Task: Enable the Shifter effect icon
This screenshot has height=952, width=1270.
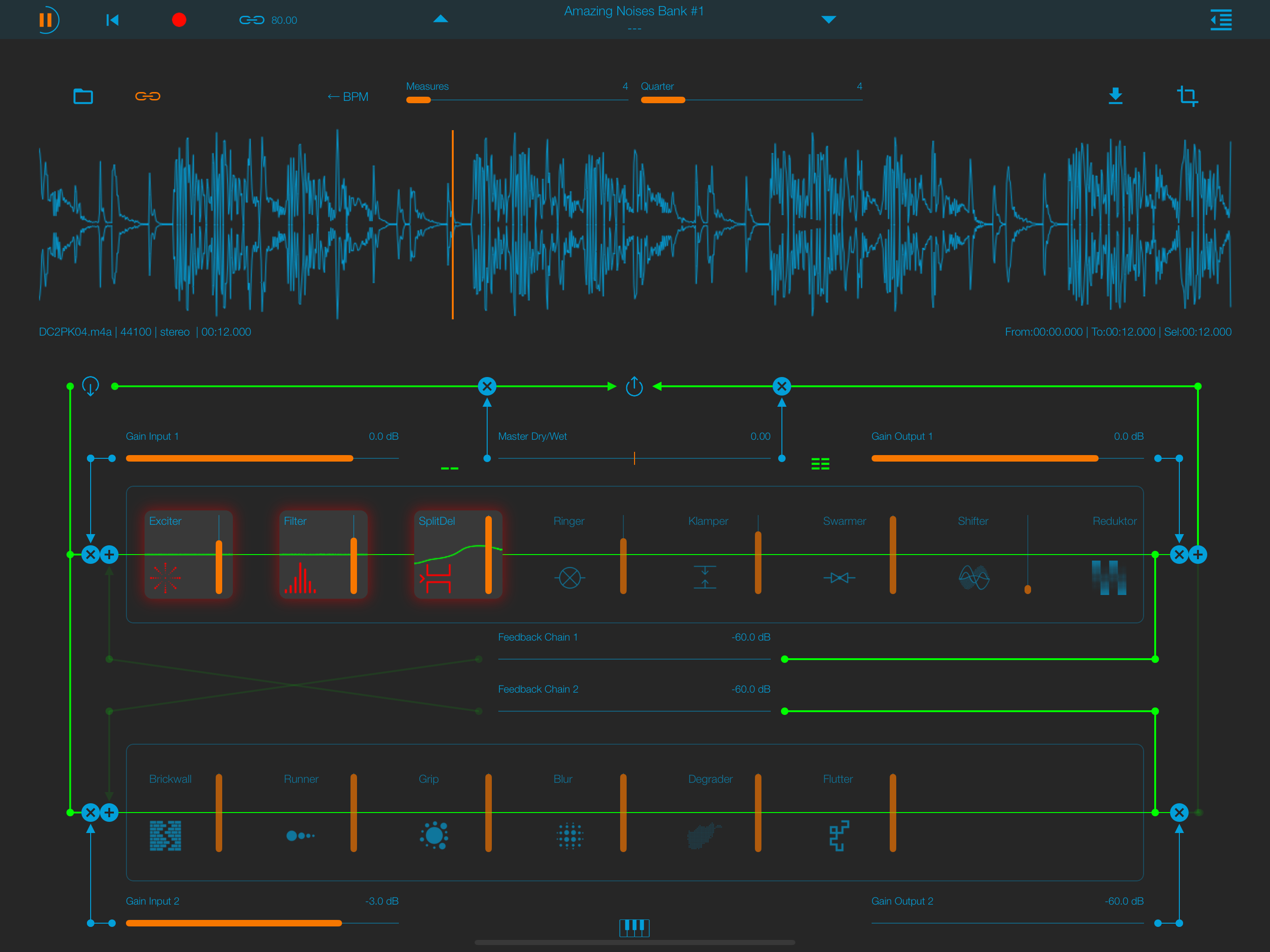Action: 974,577
